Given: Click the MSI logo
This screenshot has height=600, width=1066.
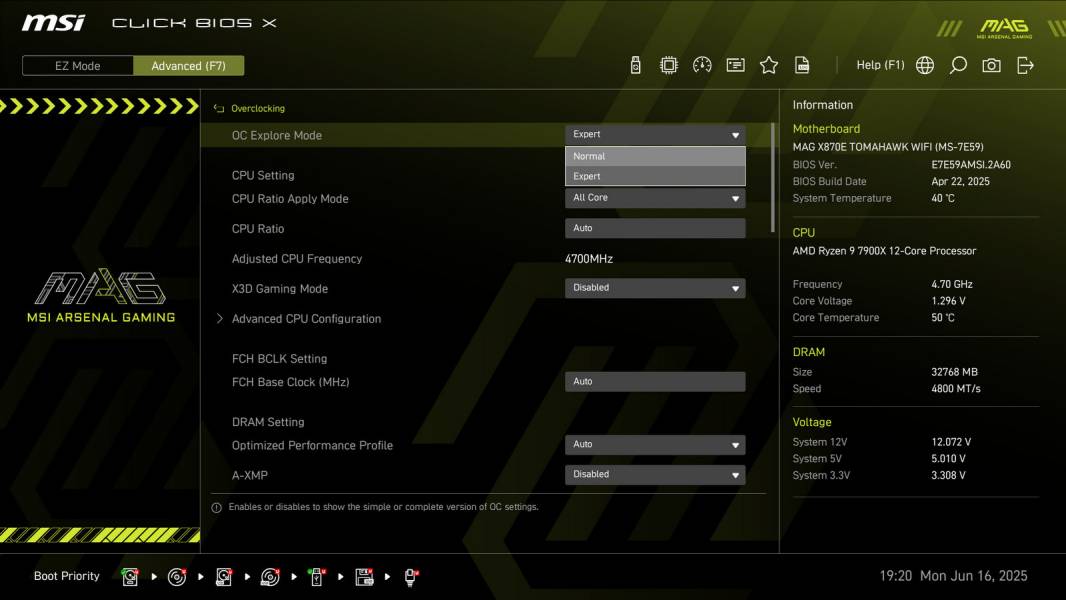Looking at the screenshot, I should [53, 23].
